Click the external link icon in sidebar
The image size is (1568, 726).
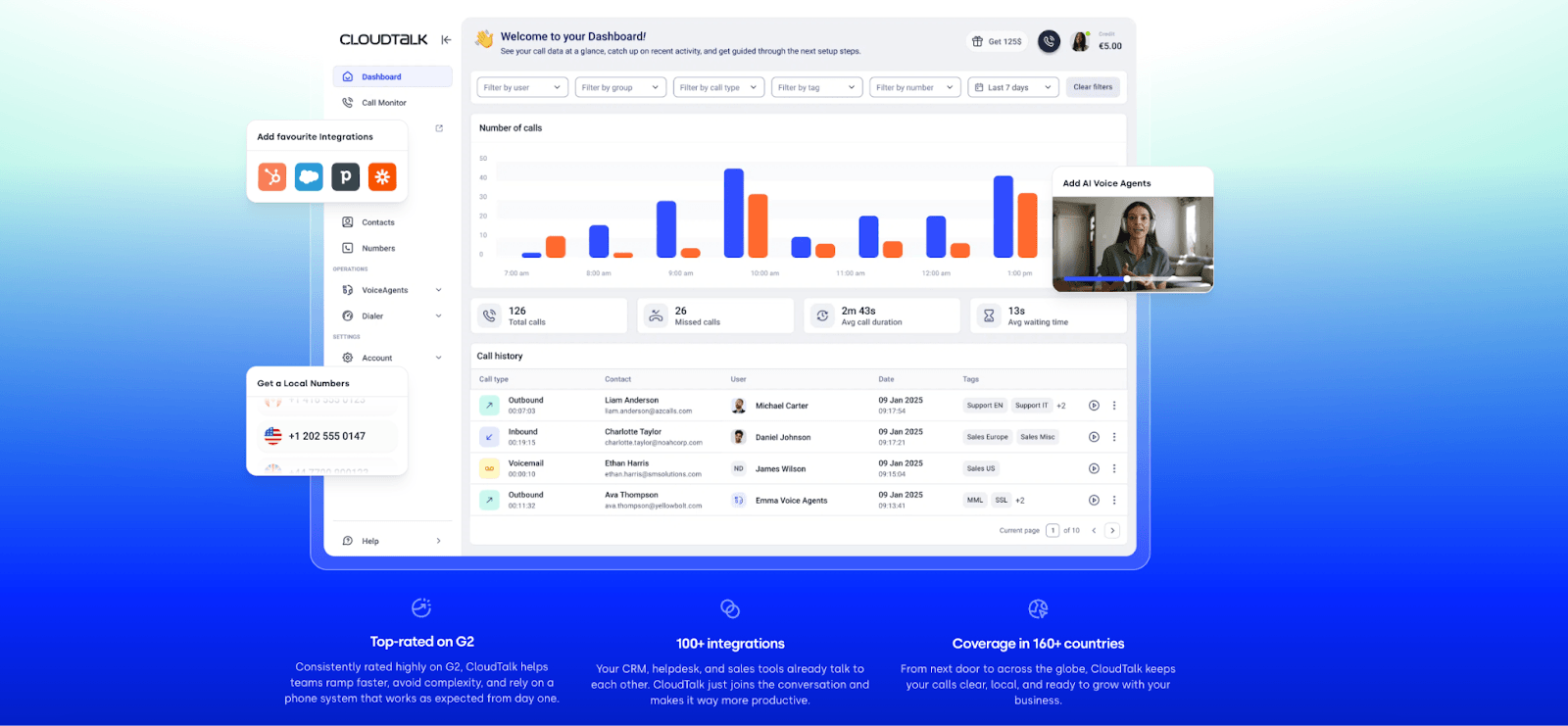[439, 128]
